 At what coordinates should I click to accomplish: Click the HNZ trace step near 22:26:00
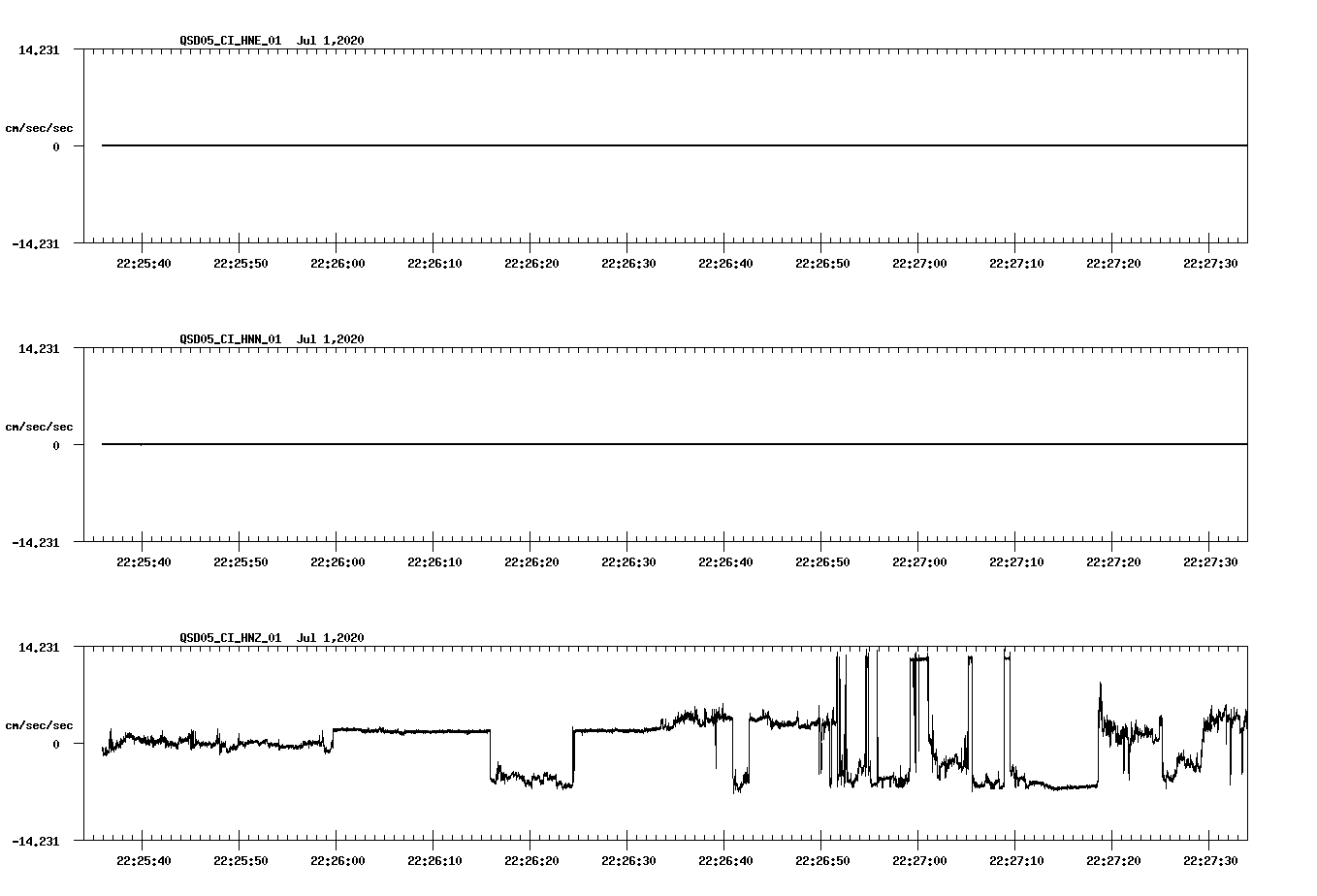tap(334, 738)
